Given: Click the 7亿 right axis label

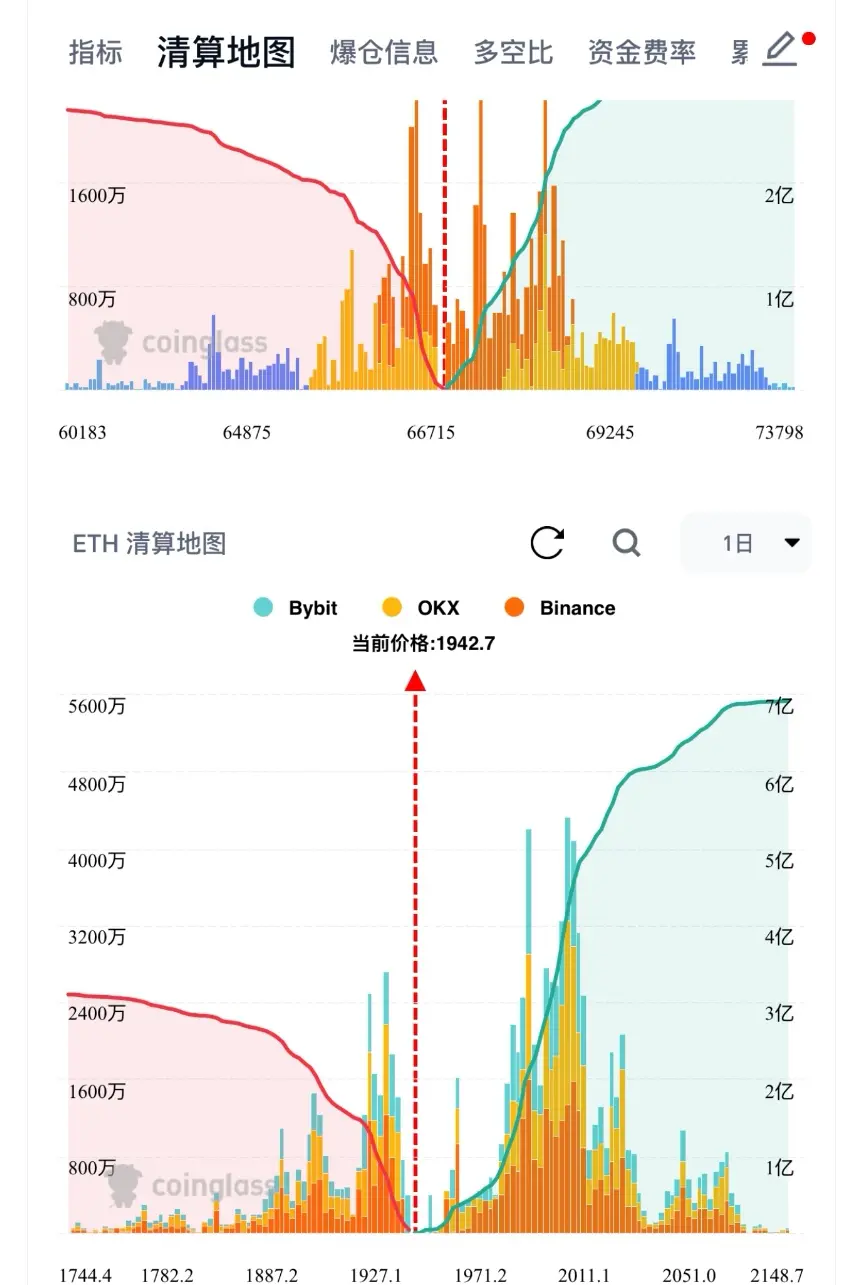Looking at the screenshot, I should 779,706.
